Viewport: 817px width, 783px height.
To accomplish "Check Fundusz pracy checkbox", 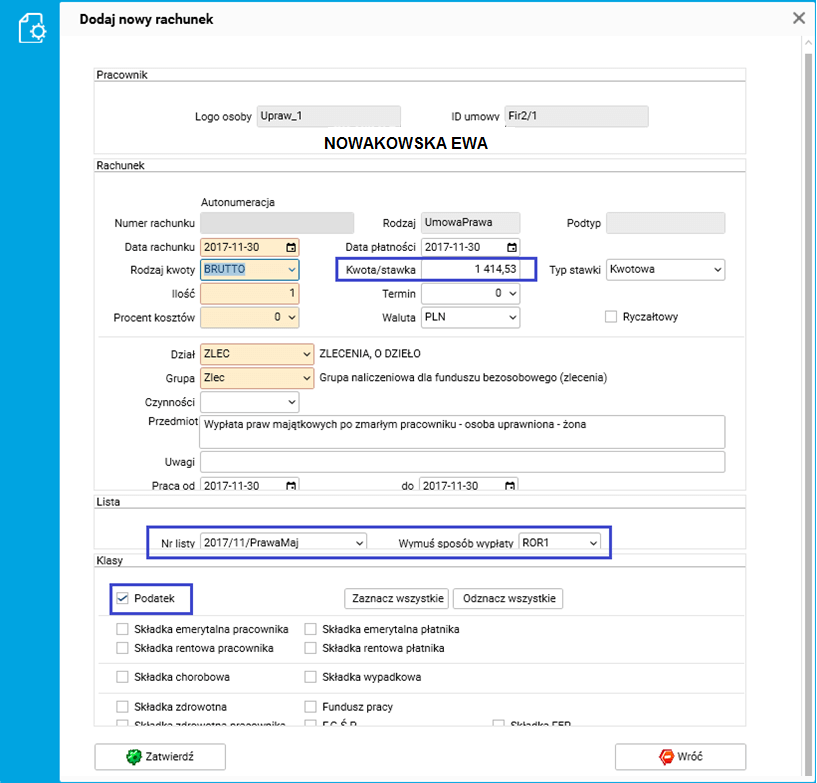I will tap(311, 707).
